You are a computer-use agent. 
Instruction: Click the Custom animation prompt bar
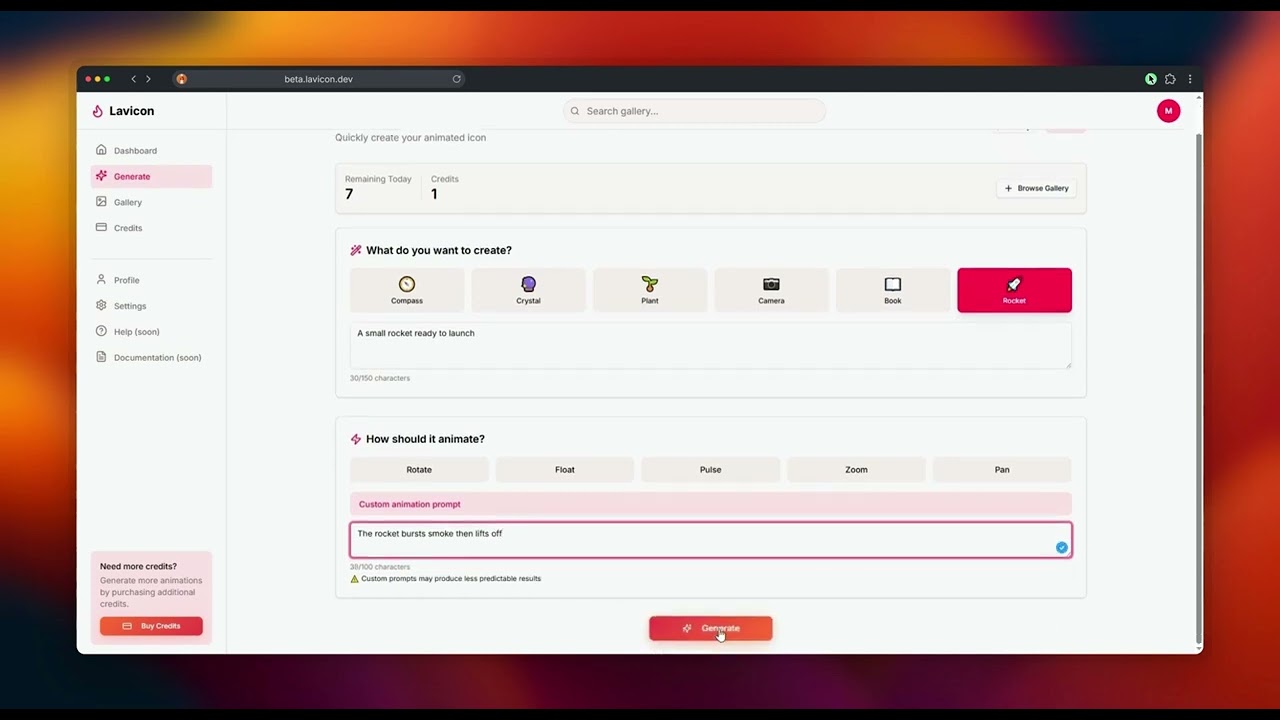(x=711, y=504)
